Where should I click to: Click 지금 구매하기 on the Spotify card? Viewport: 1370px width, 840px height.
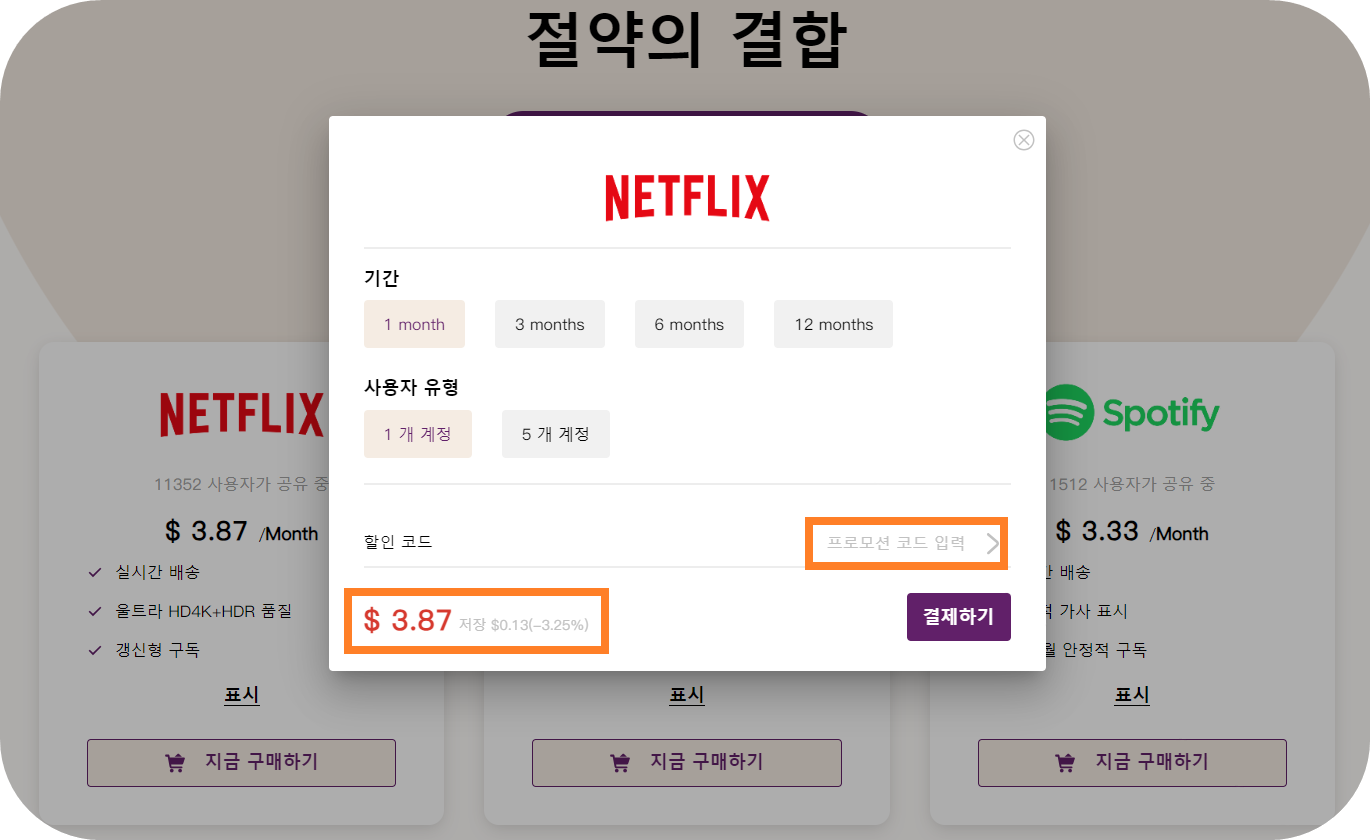[x=1132, y=763]
